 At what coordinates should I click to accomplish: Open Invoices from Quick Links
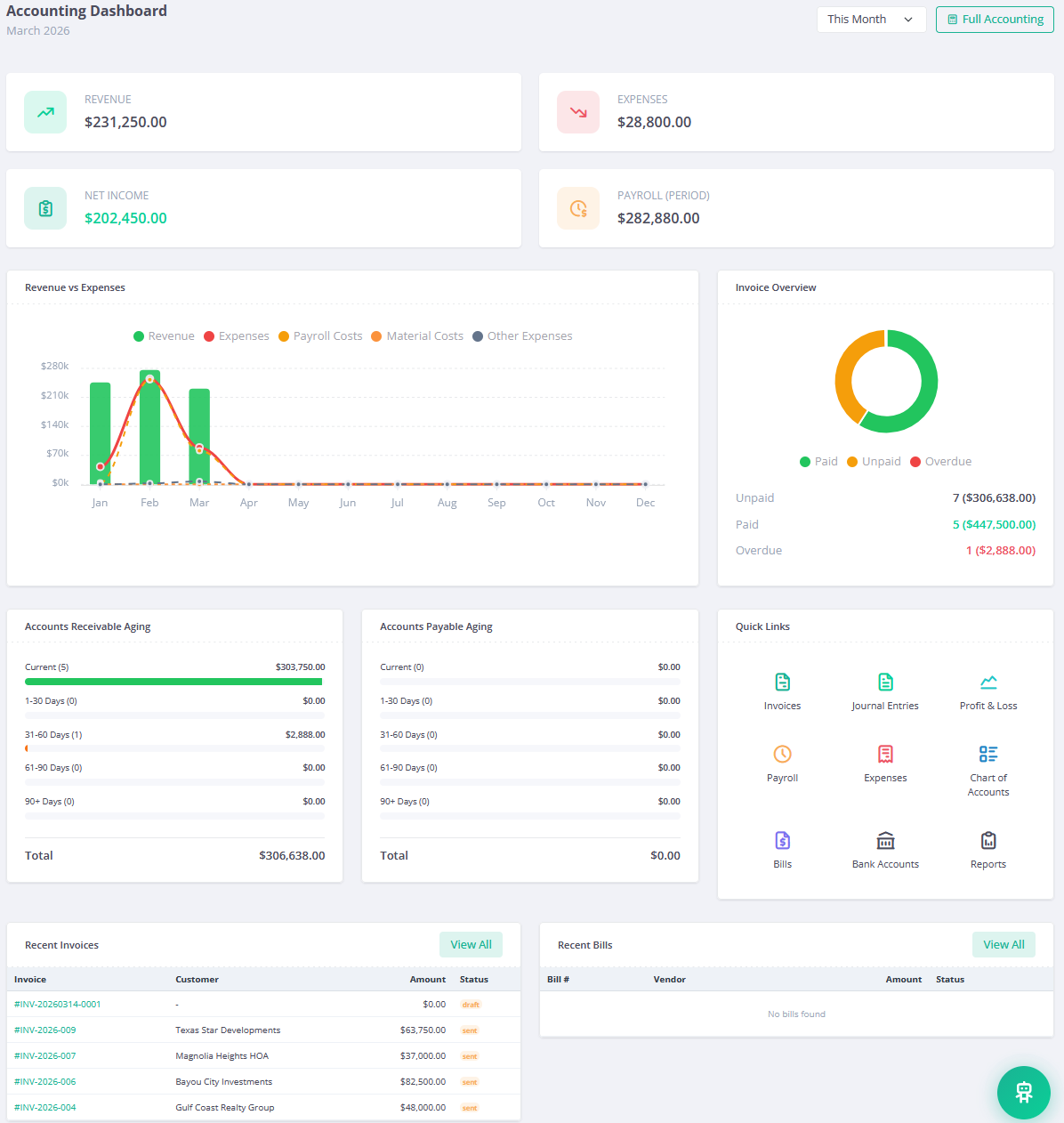782,690
